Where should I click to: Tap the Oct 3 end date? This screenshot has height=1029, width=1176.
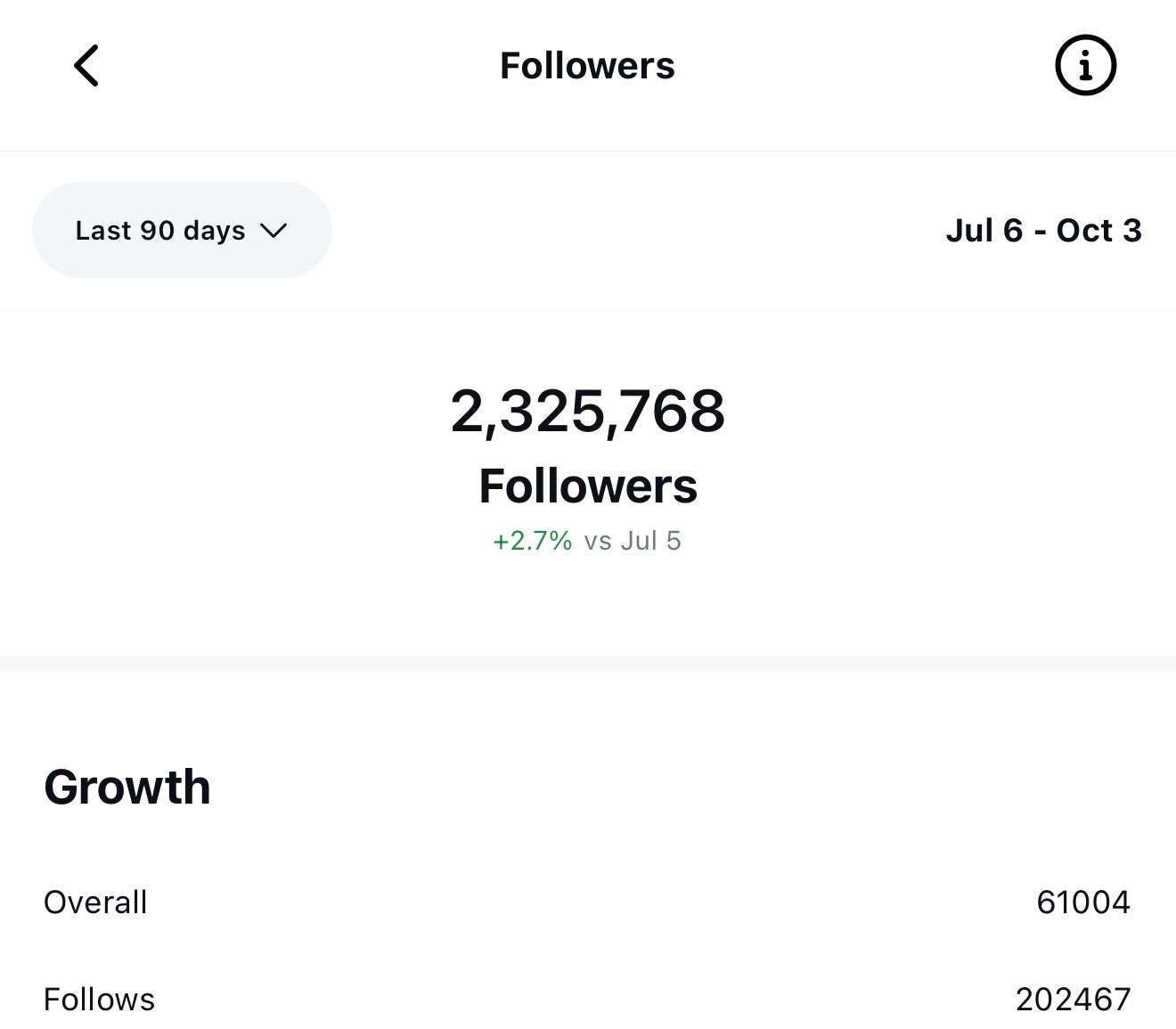pyautogui.click(x=1098, y=231)
